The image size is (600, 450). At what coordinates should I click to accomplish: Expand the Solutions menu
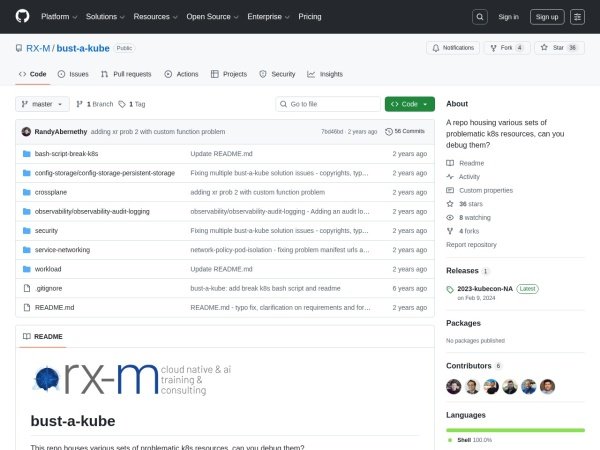(105, 17)
